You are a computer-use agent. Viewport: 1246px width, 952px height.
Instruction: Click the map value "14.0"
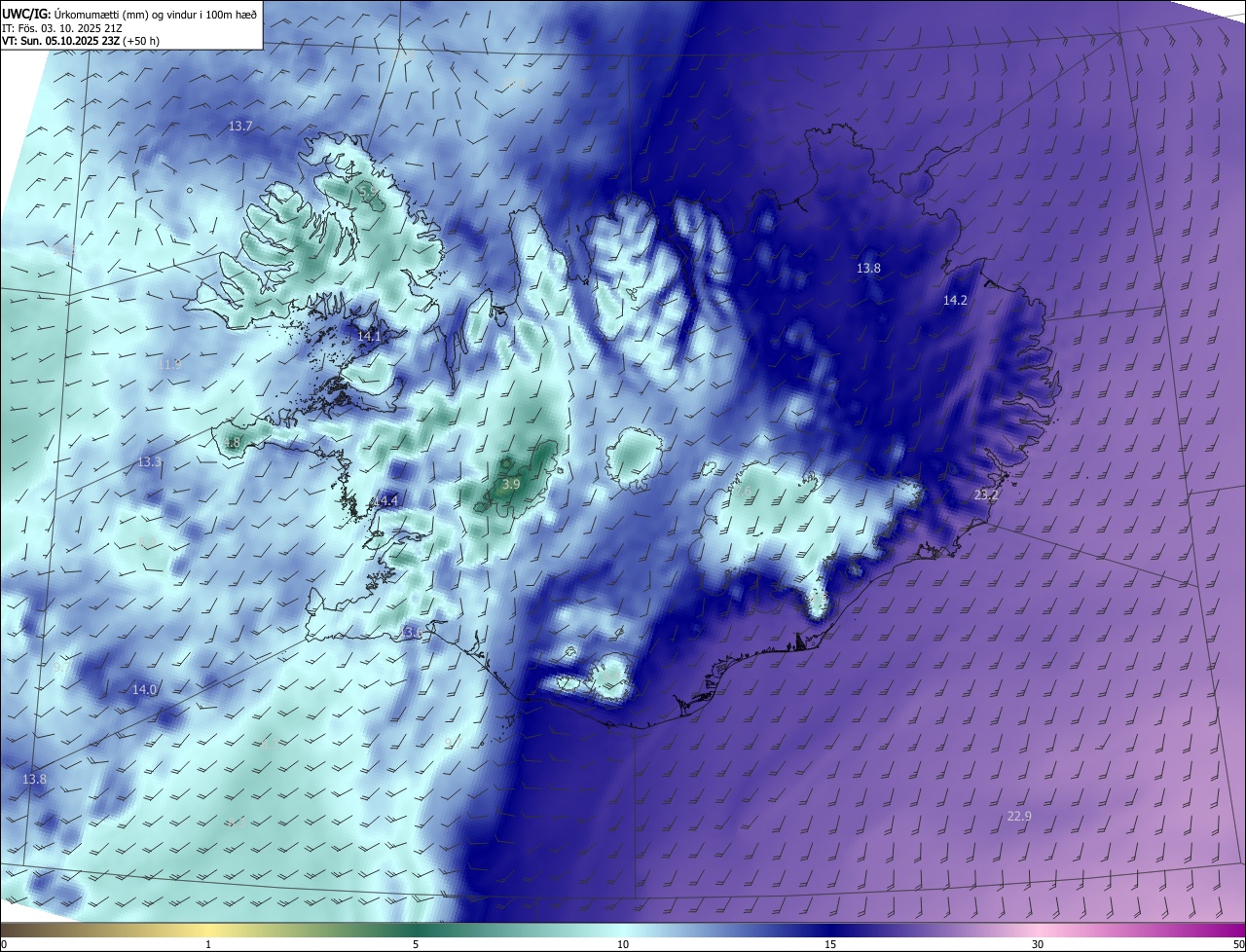[x=144, y=689]
